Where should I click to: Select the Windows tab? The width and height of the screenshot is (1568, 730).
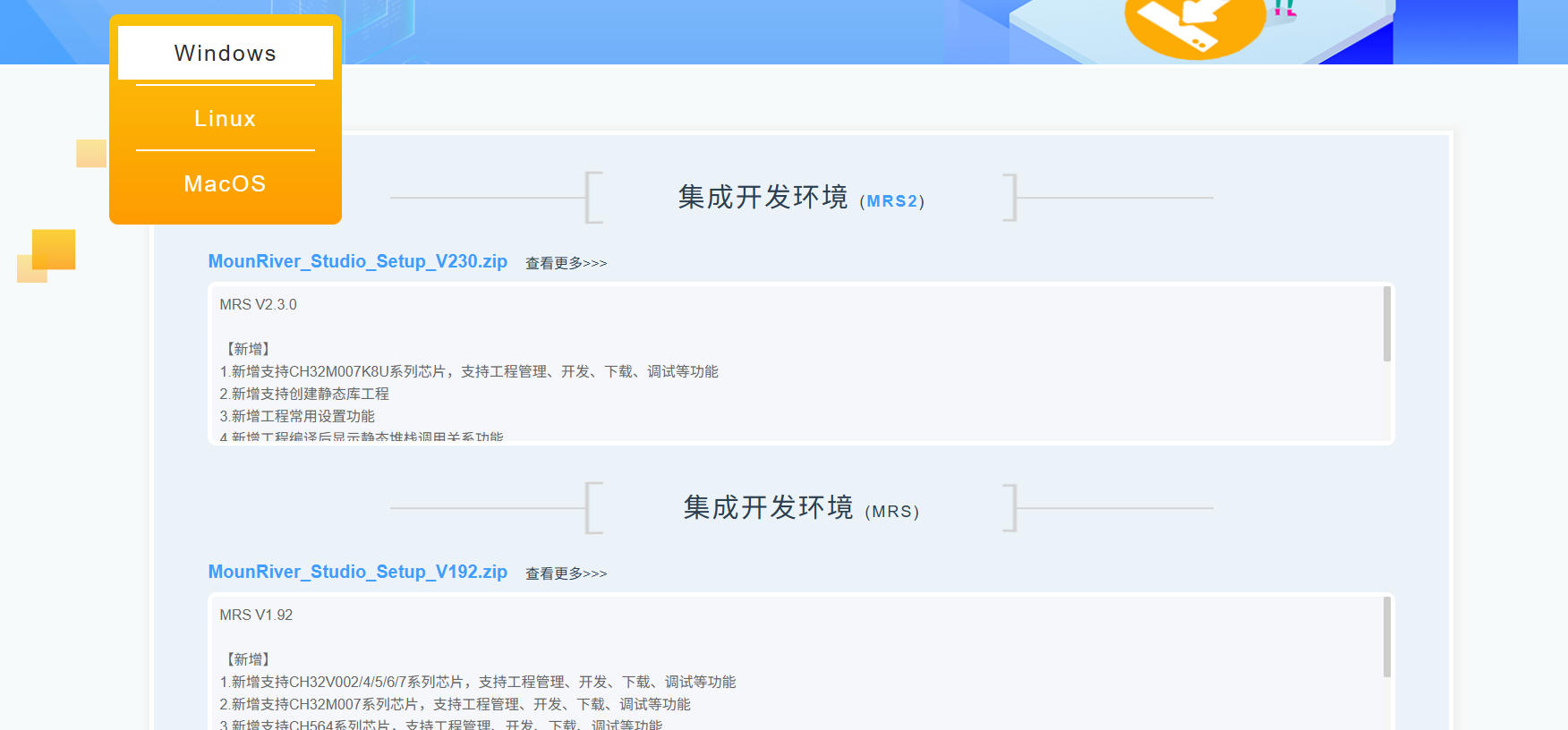[x=226, y=53]
